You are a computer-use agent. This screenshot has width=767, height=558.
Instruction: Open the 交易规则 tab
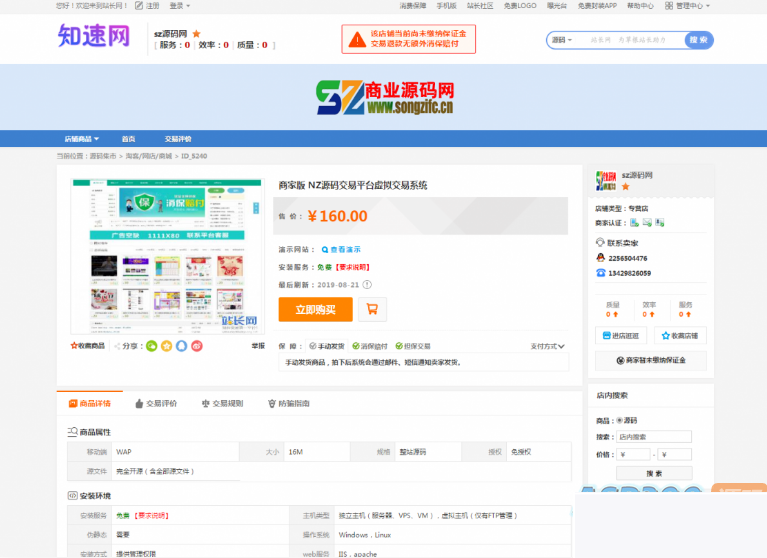(x=222, y=404)
